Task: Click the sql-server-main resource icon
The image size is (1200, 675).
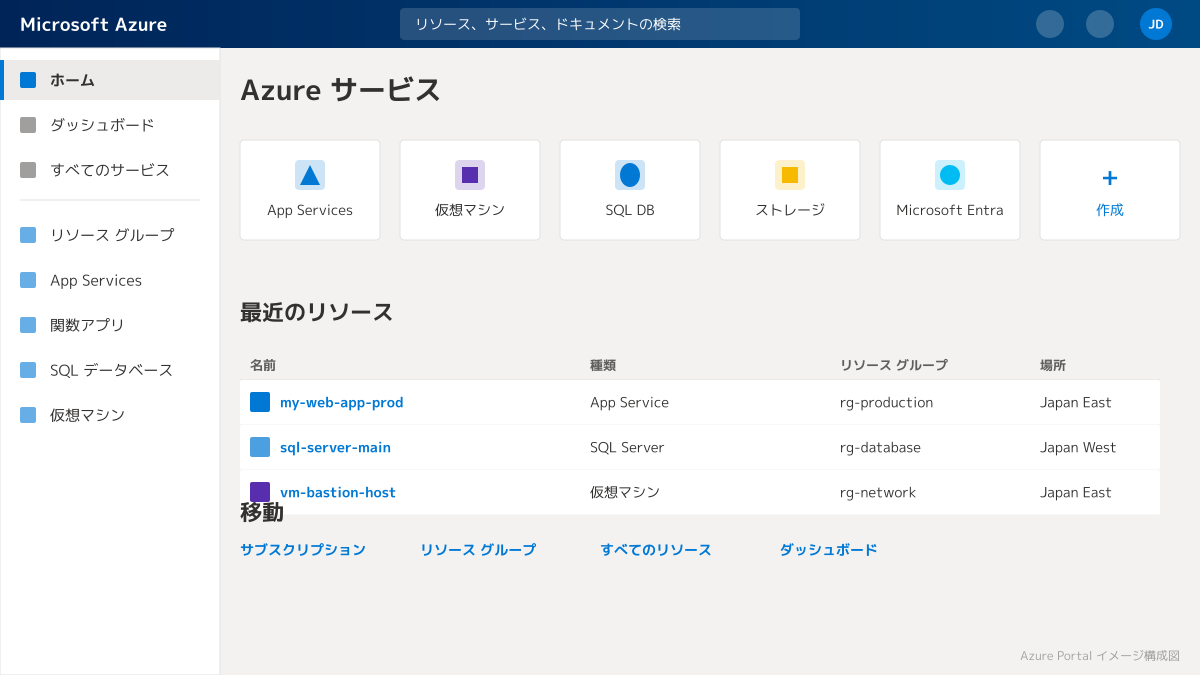Action: tap(260, 447)
